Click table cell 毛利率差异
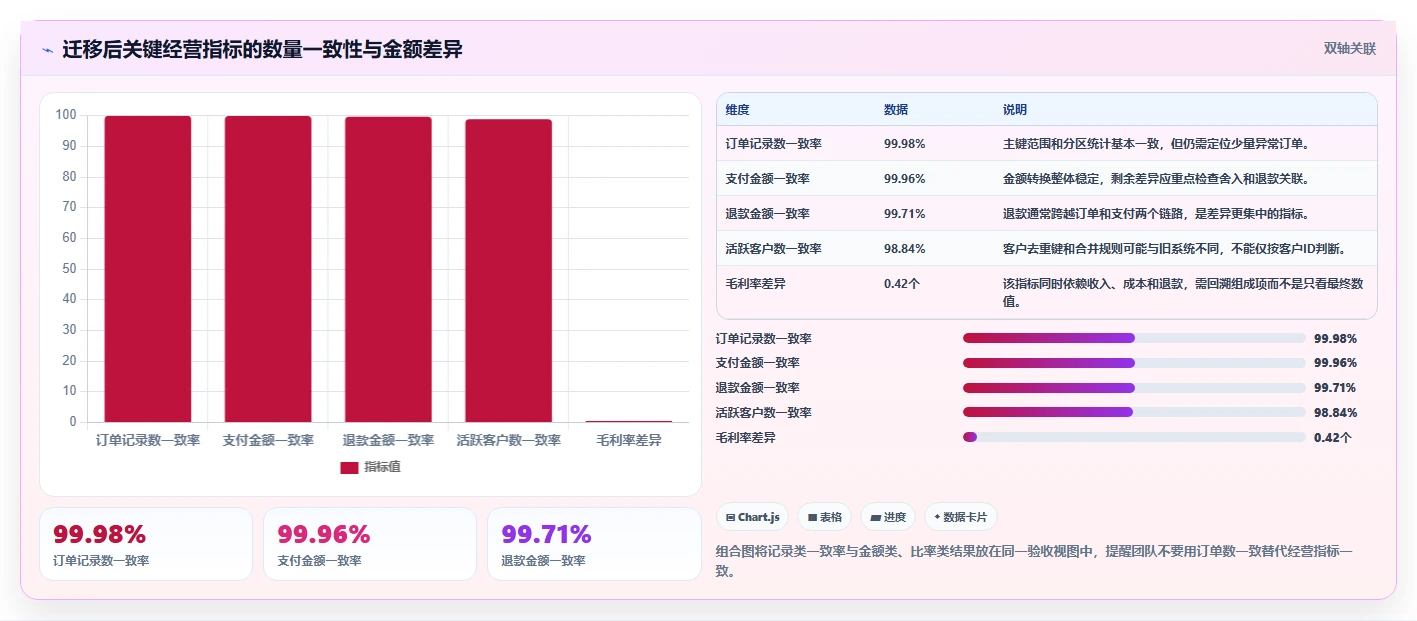Viewport: 1417px width, 621px height. (x=756, y=284)
